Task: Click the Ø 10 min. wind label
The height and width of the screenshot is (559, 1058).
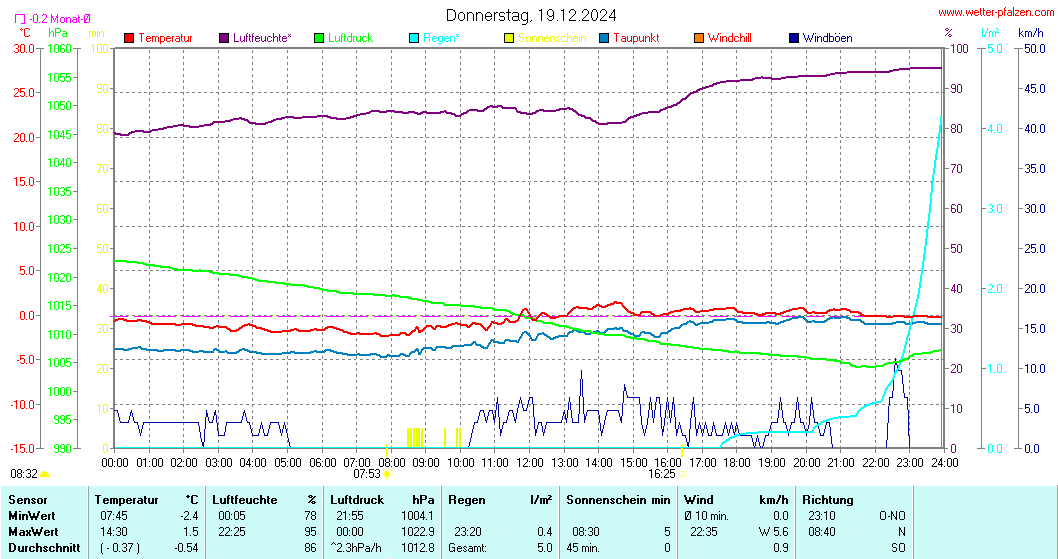Action: coord(706,516)
